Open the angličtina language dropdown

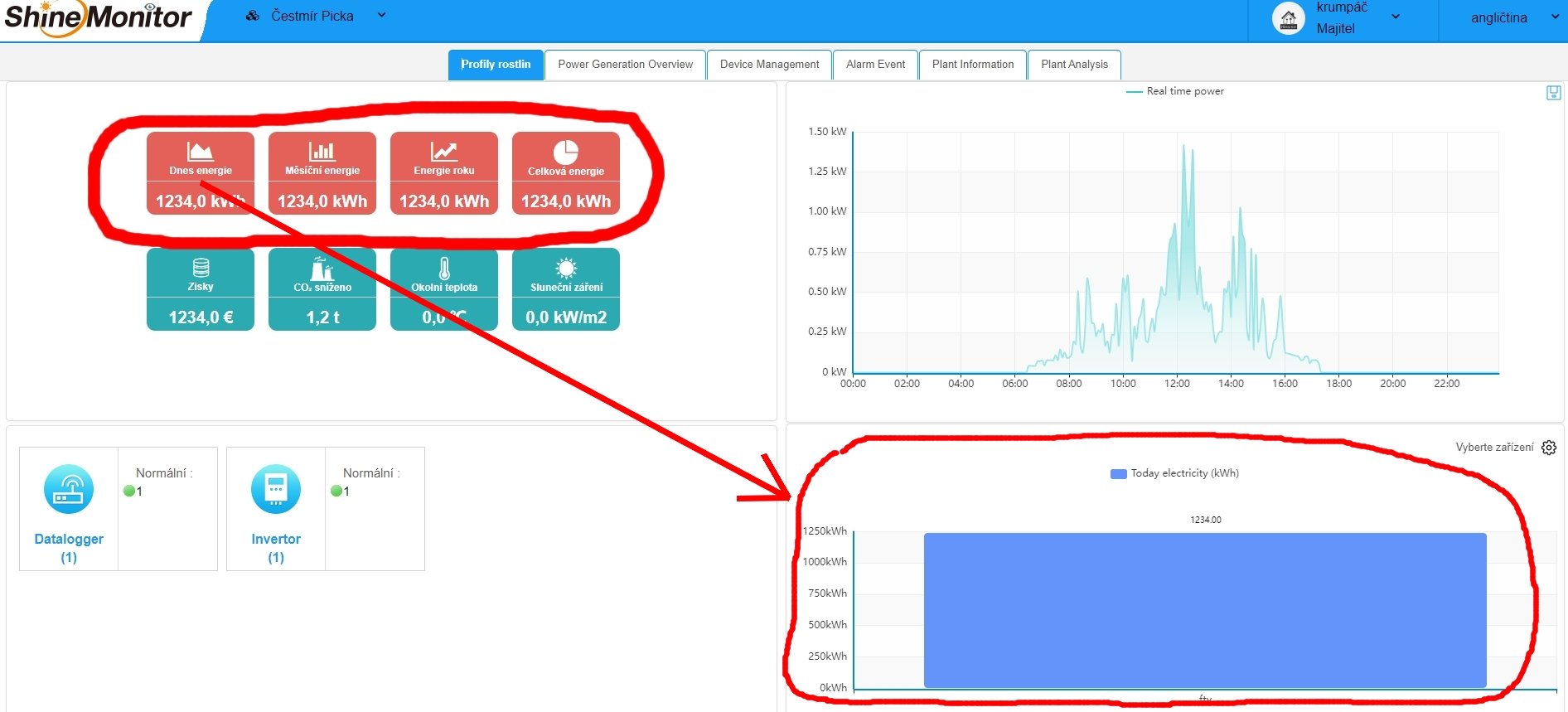pos(1554,17)
